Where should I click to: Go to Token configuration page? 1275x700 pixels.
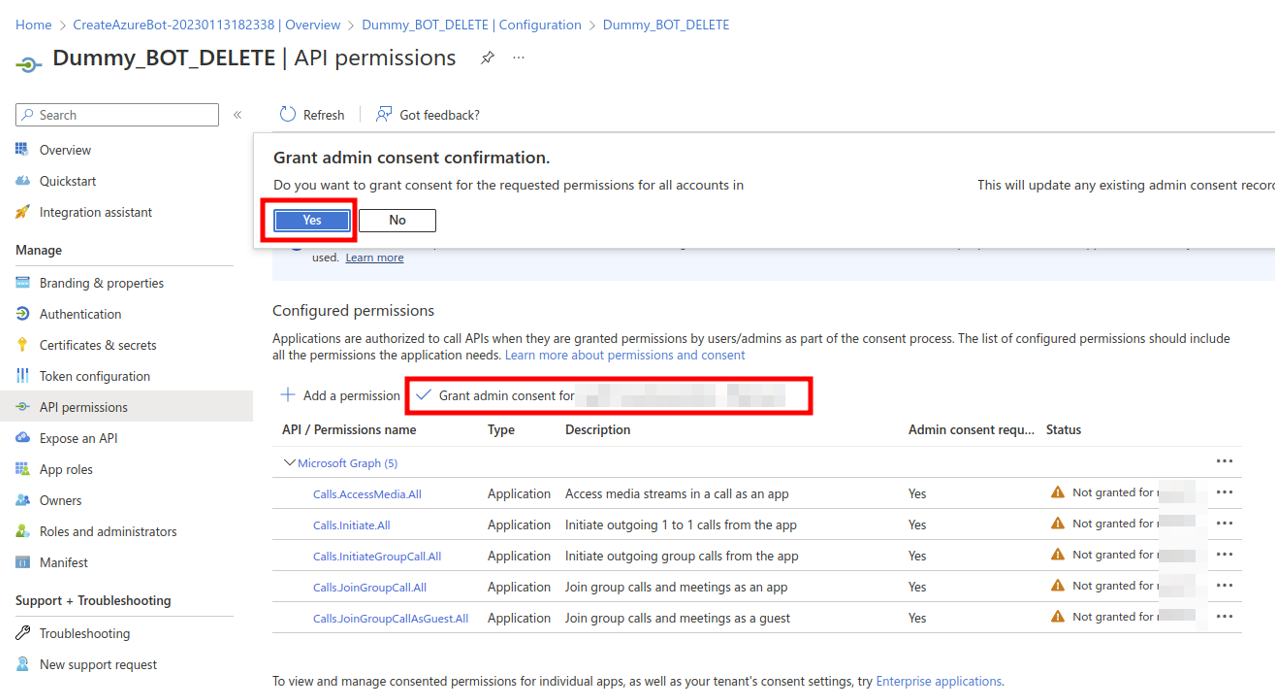tap(94, 376)
